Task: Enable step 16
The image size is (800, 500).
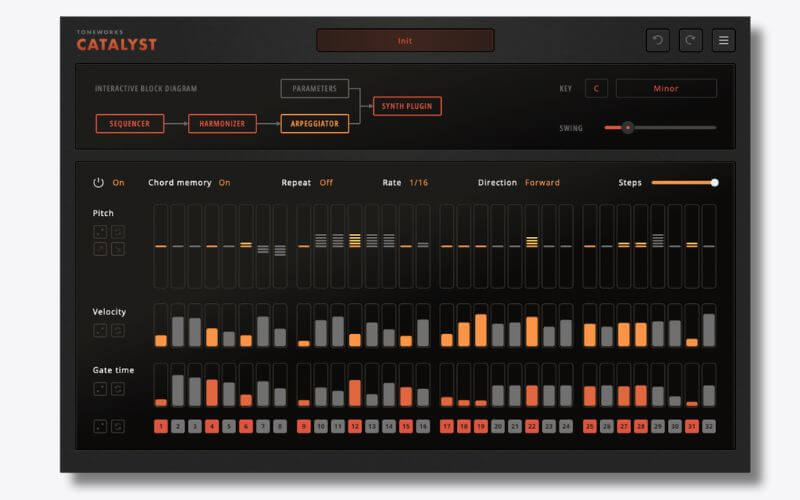Action: click(x=423, y=426)
